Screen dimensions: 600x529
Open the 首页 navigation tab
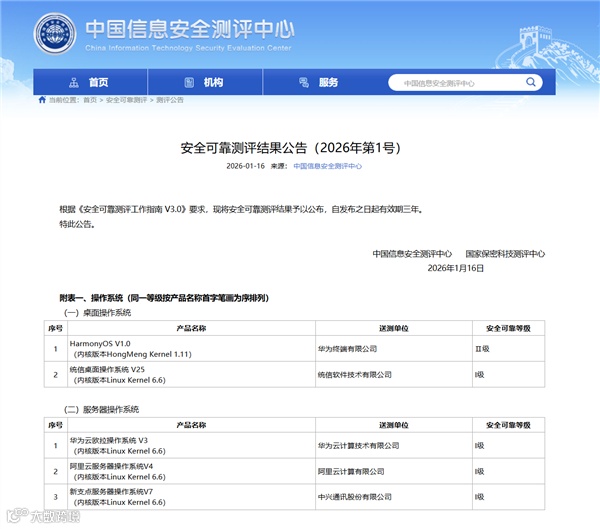tap(90, 82)
